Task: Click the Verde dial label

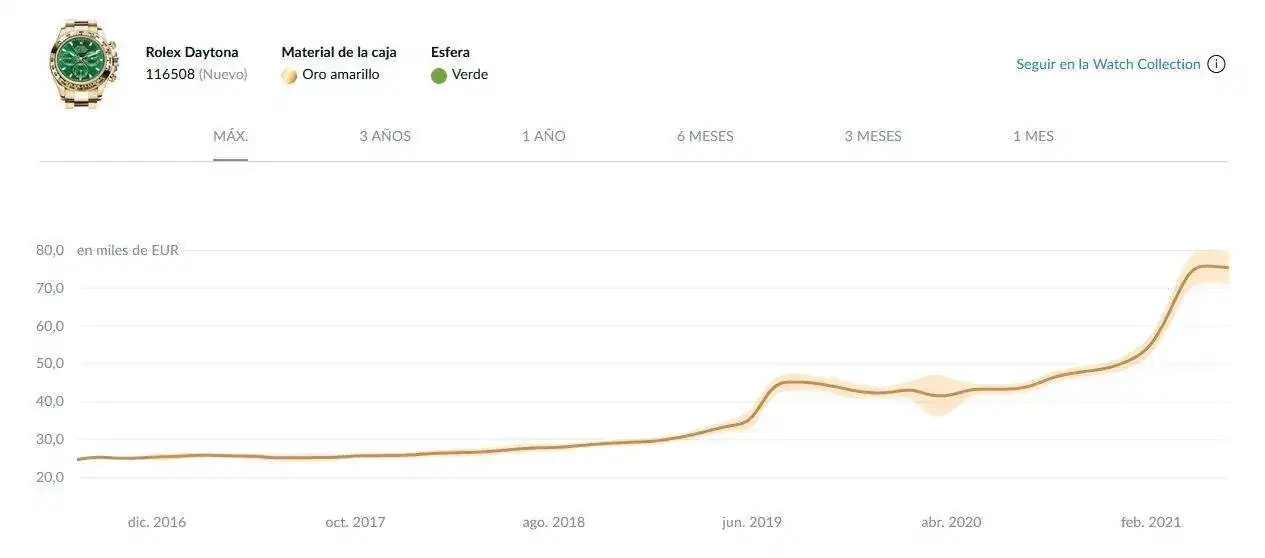Action: (x=470, y=74)
